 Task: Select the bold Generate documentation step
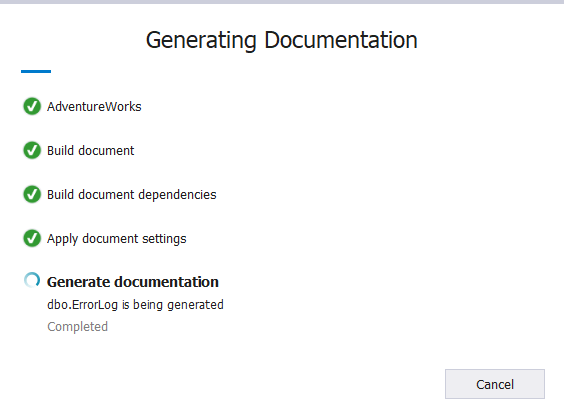coord(133,282)
